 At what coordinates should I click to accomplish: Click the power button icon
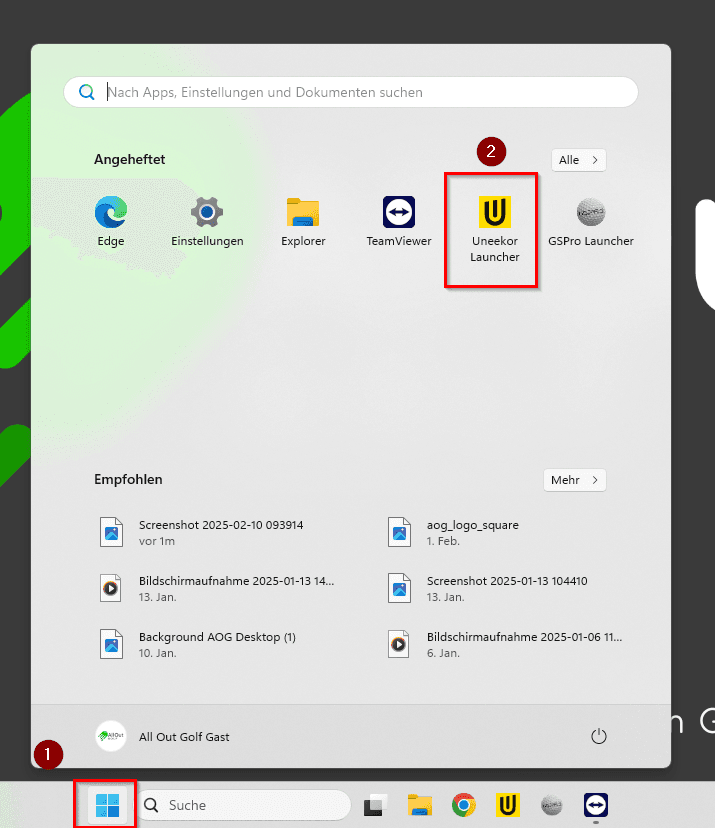[x=598, y=736]
